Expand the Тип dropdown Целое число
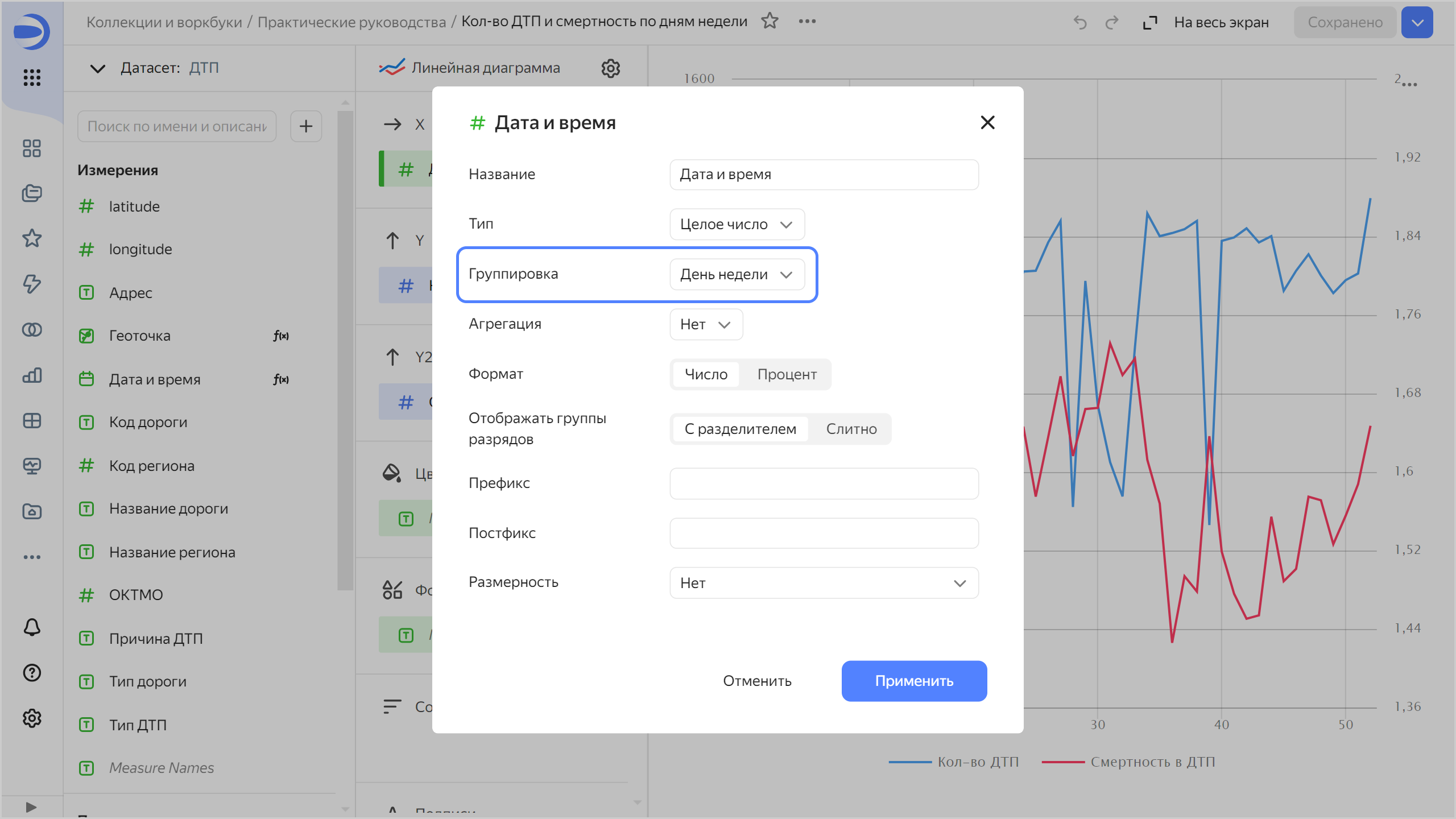1456x819 pixels. (x=737, y=224)
